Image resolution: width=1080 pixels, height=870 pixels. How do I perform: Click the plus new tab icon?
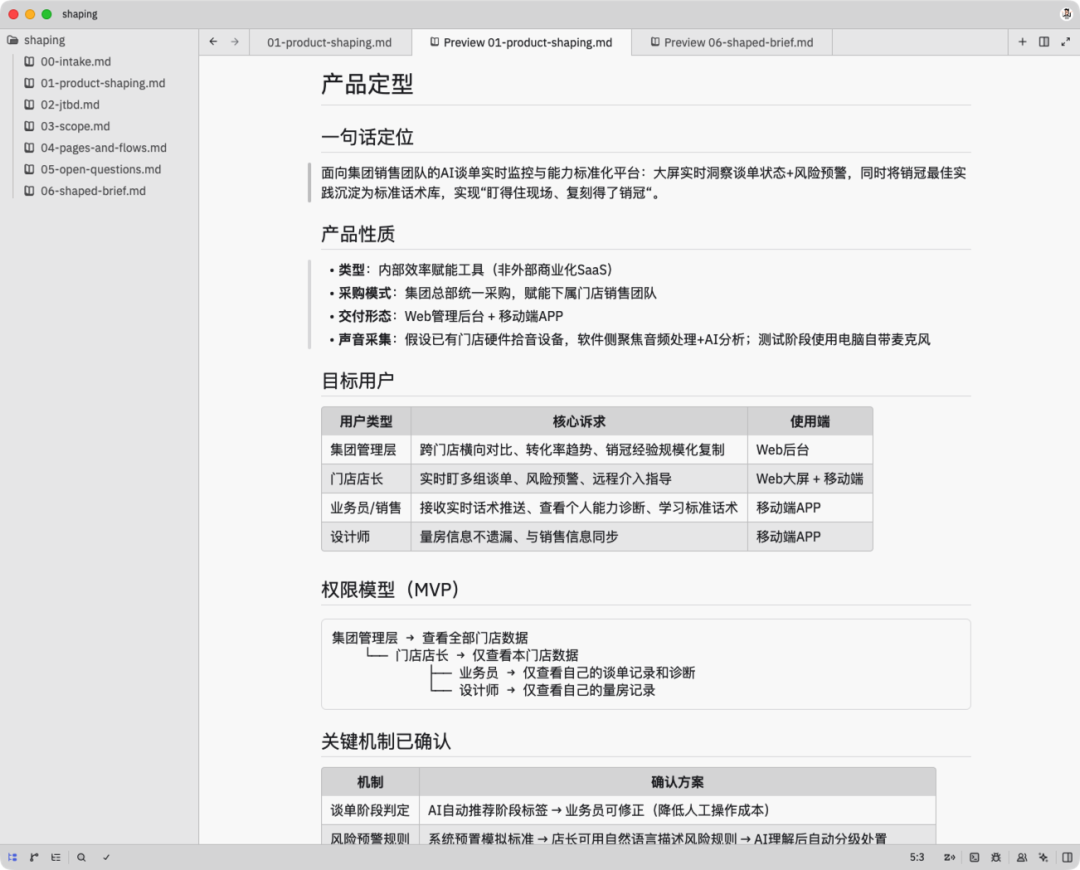[x=1022, y=42]
